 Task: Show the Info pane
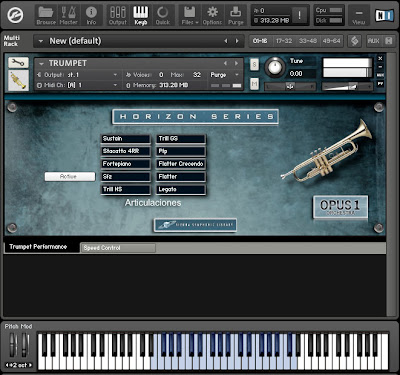(91, 16)
